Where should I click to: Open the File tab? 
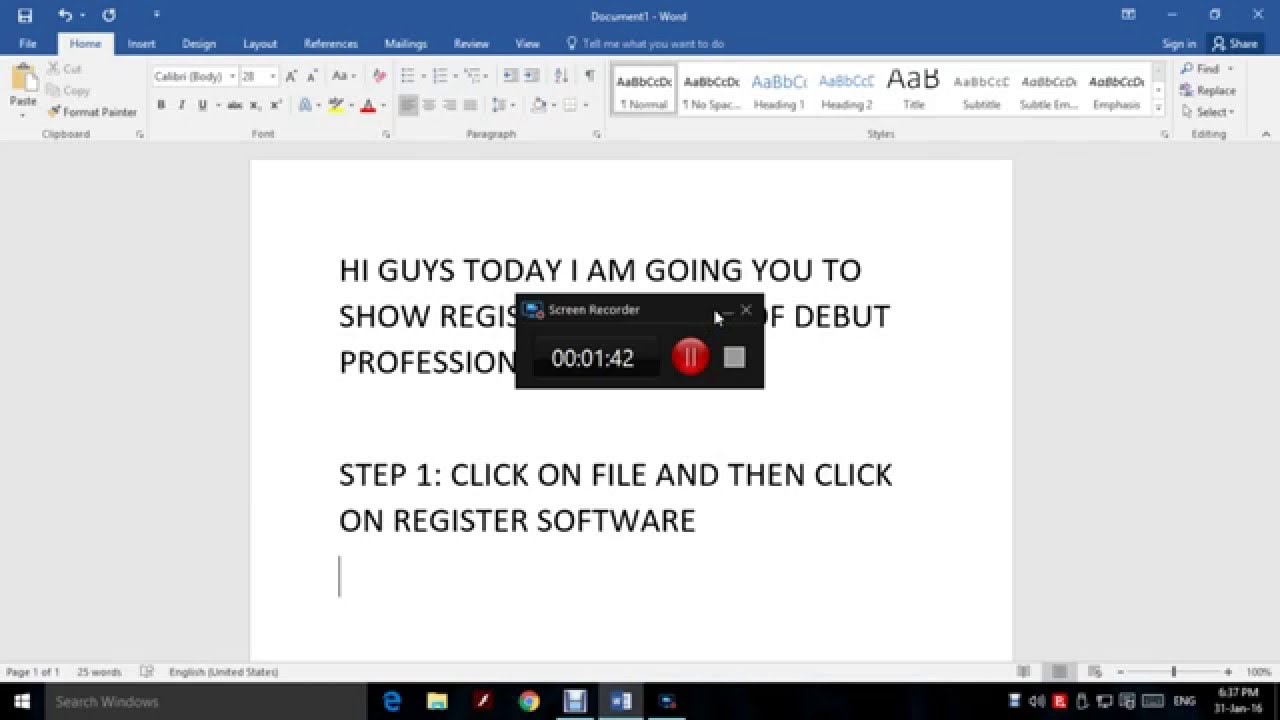click(x=28, y=44)
